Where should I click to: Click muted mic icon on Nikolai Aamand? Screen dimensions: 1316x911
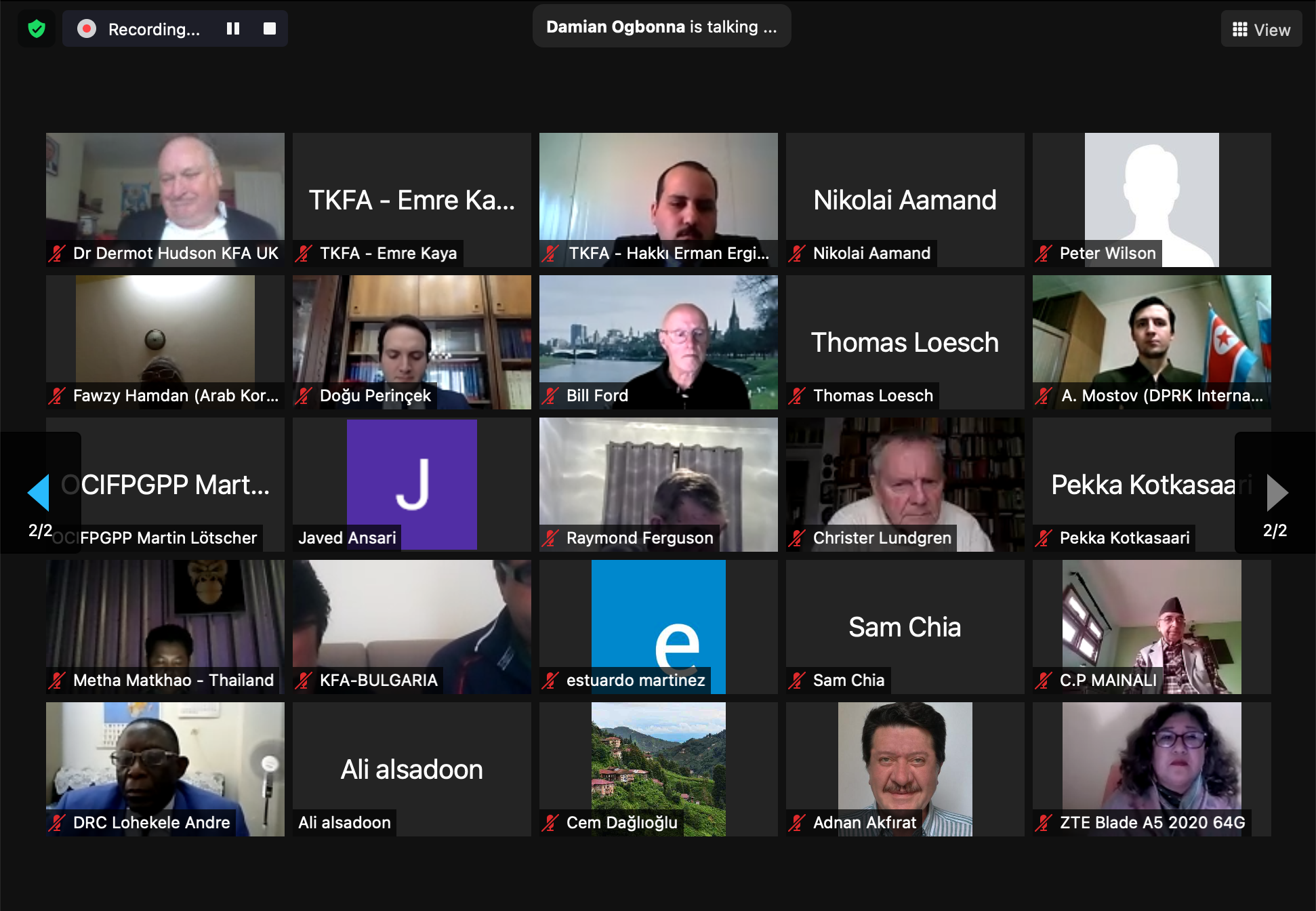pos(798,253)
